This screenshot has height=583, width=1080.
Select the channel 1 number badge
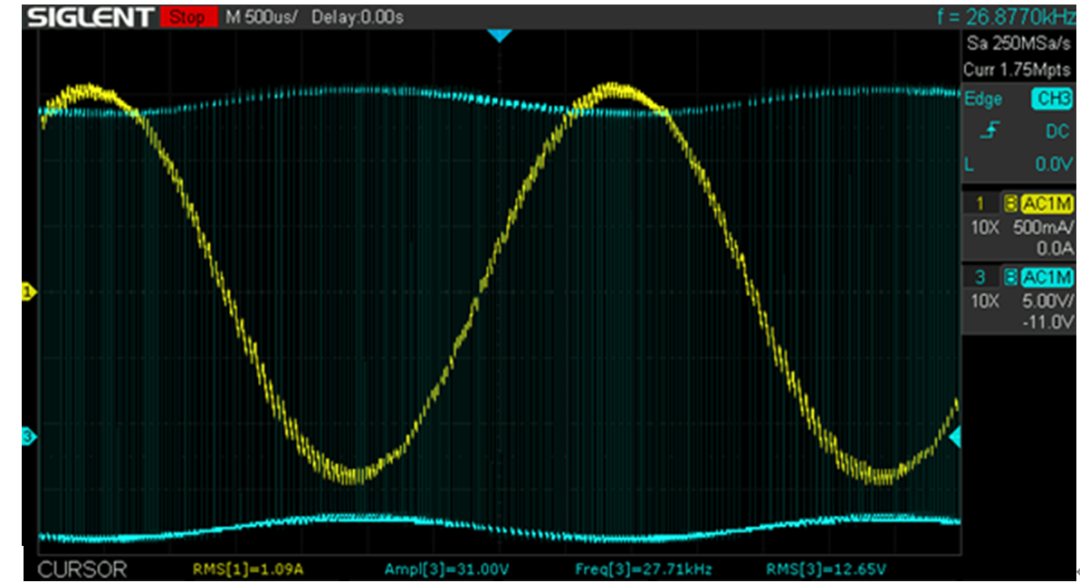981,203
